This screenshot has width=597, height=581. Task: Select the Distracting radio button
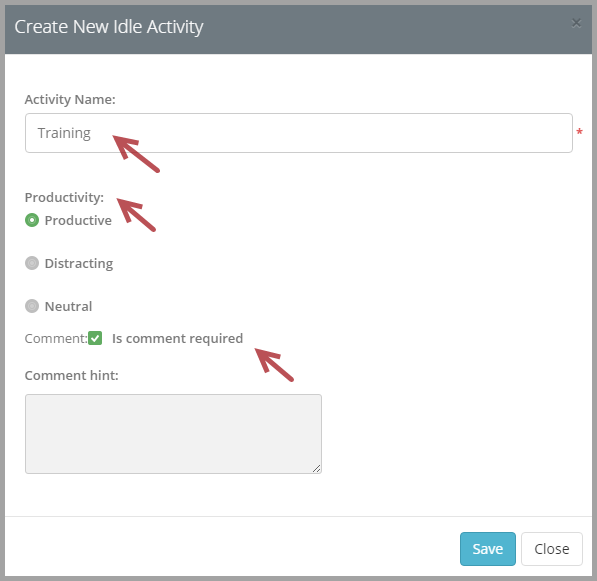pyautogui.click(x=32, y=263)
